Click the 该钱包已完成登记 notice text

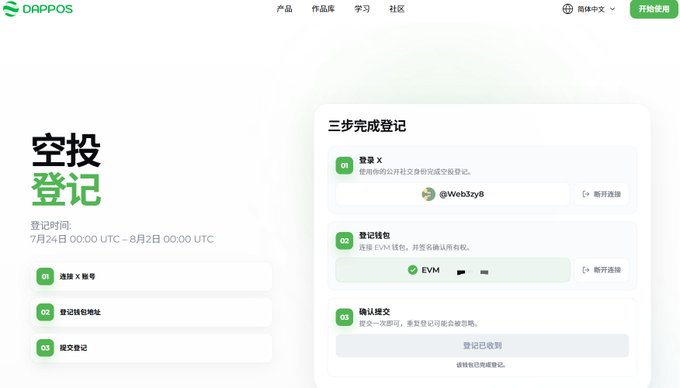click(x=481, y=365)
